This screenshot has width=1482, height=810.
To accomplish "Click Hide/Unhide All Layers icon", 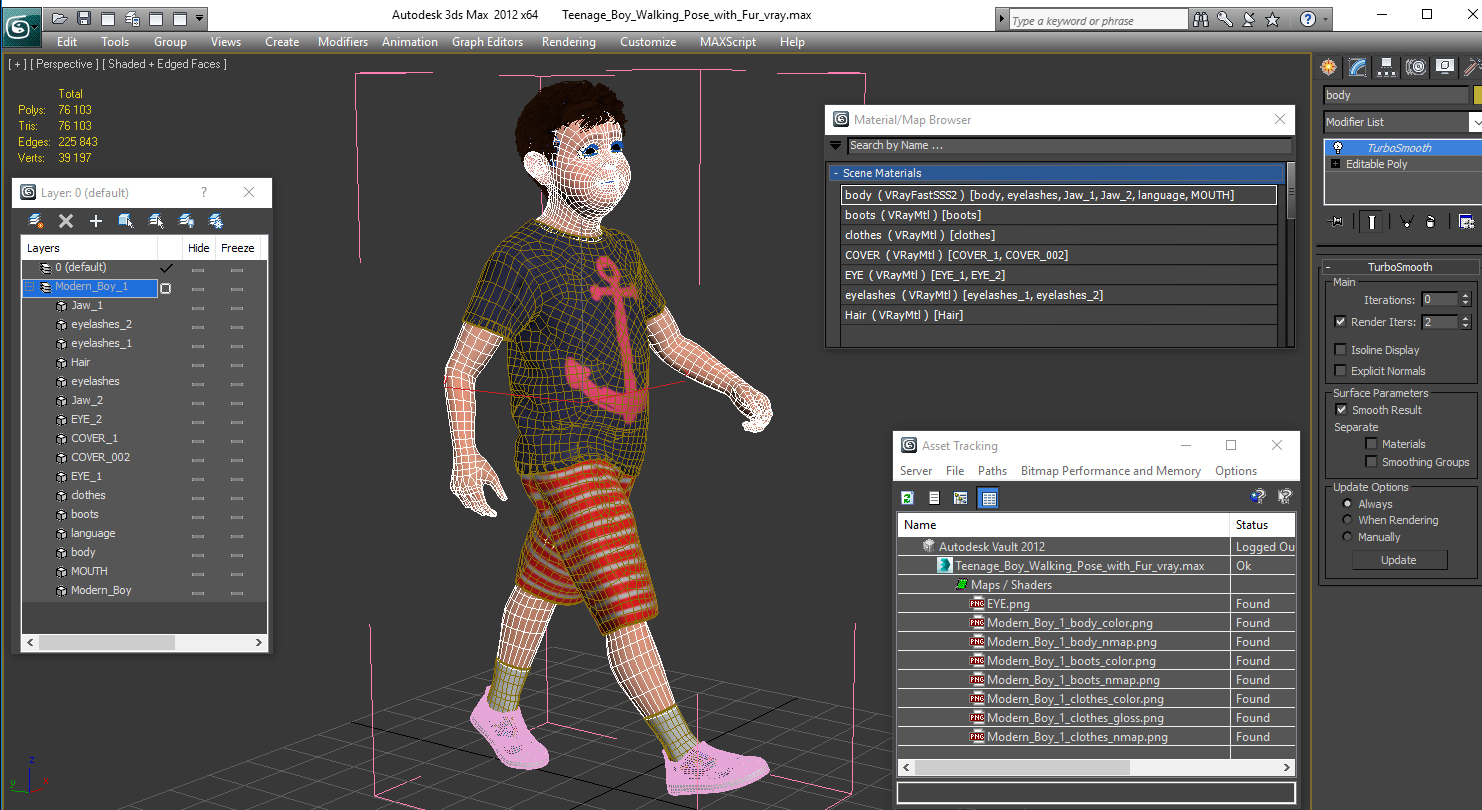I will [186, 221].
